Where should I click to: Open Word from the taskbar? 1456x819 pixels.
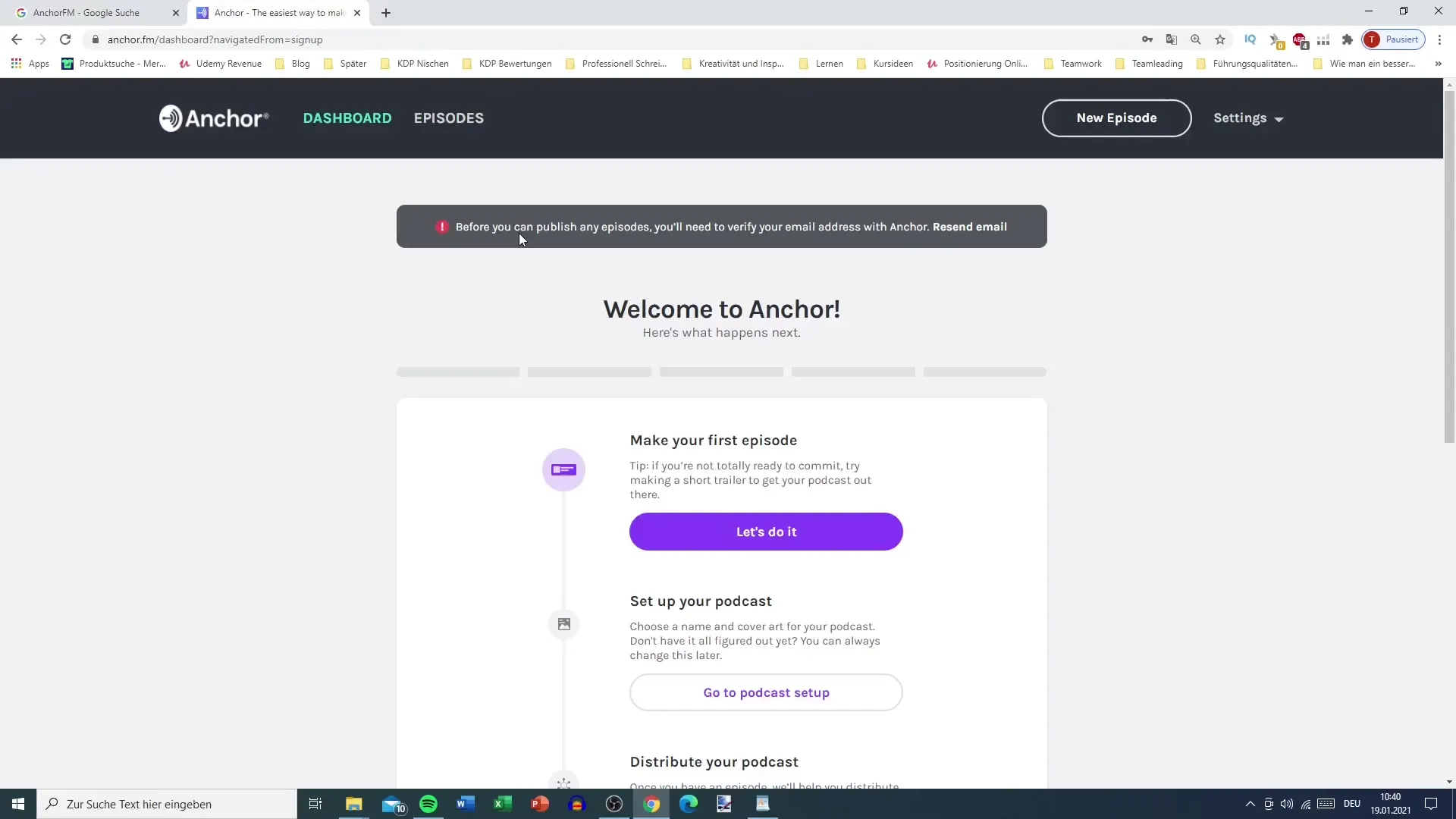pyautogui.click(x=466, y=804)
